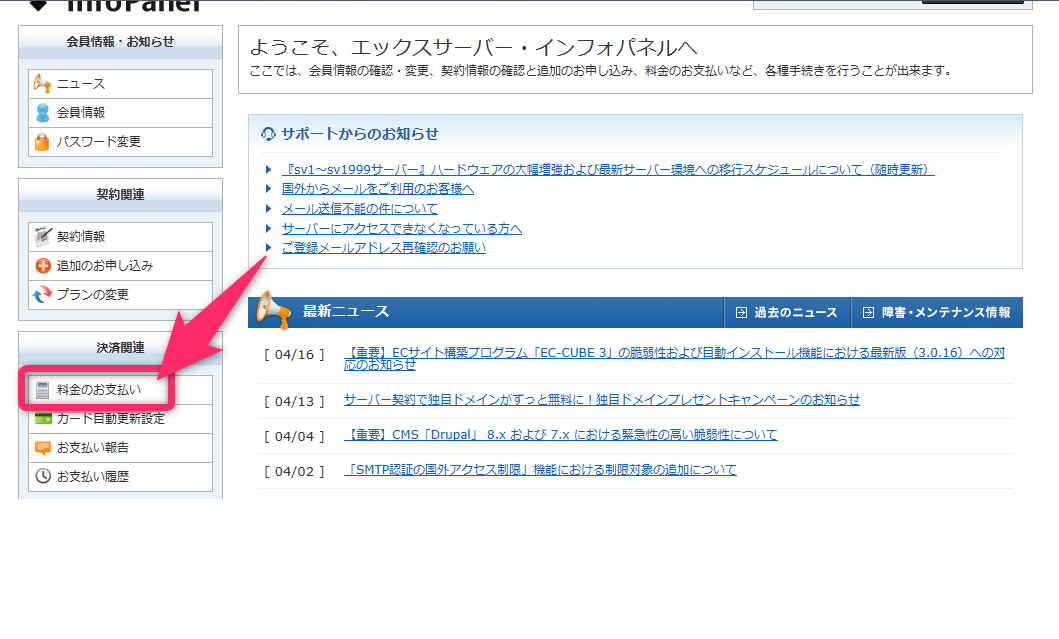Click the 決済関連 section header
1059x639 pixels.
point(120,348)
